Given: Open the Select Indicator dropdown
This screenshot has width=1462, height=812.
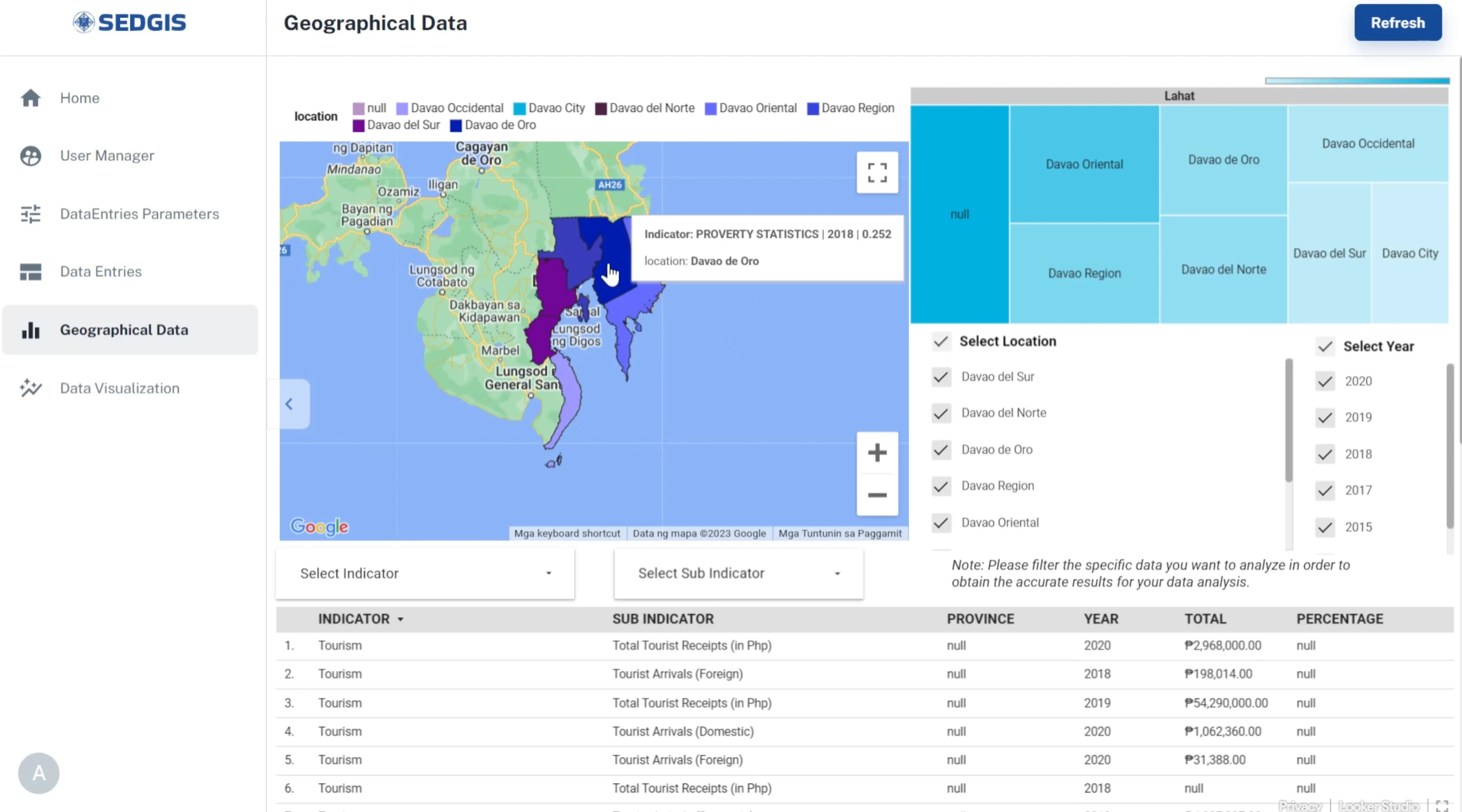Looking at the screenshot, I should click(x=425, y=574).
